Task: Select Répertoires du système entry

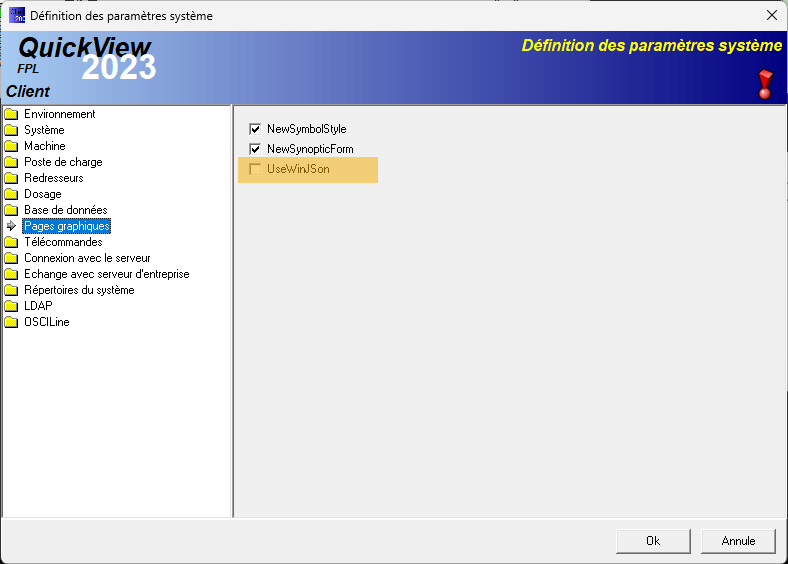Action: coord(79,290)
